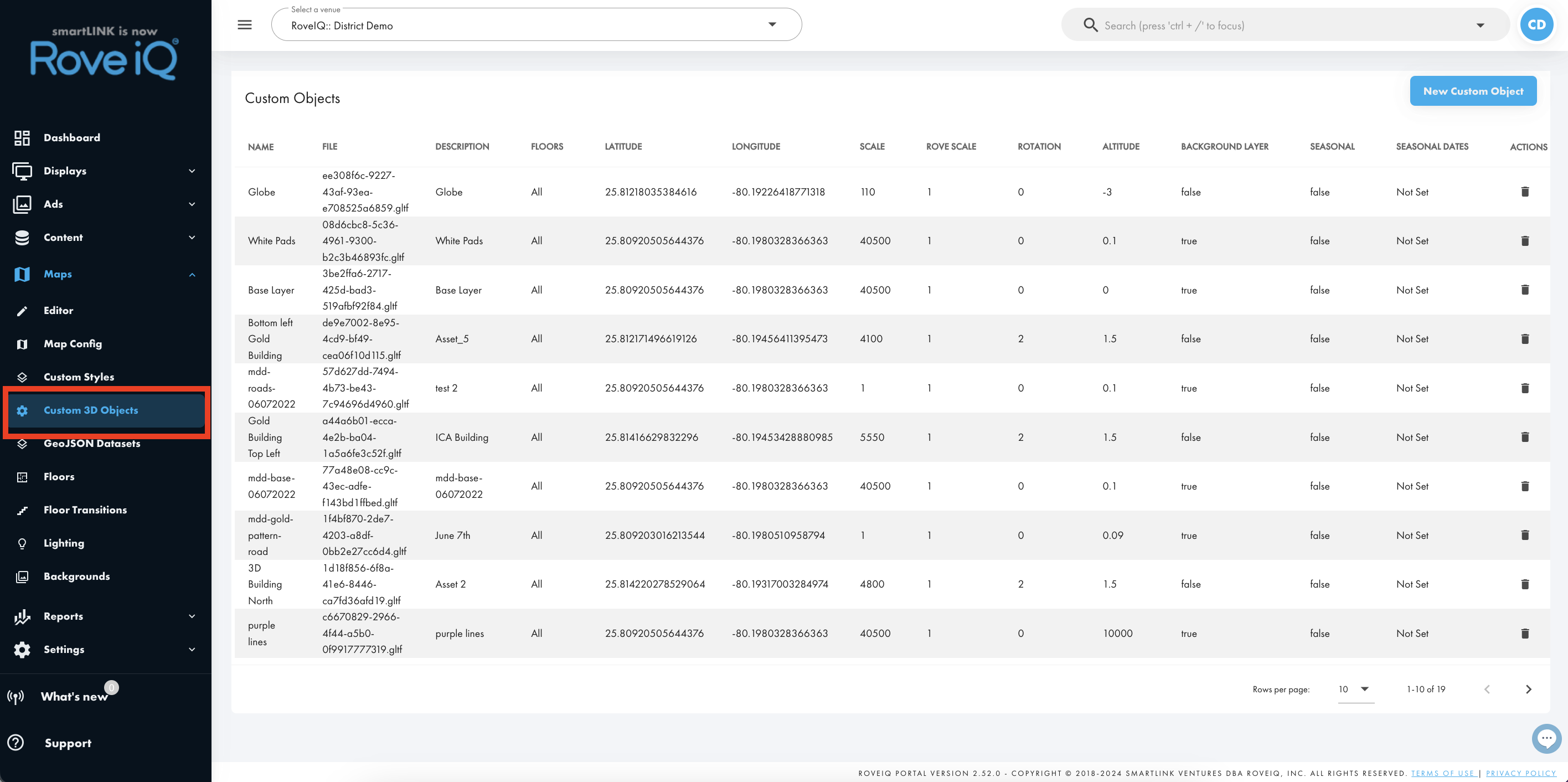Open the venue selector dropdown

[x=537, y=25]
